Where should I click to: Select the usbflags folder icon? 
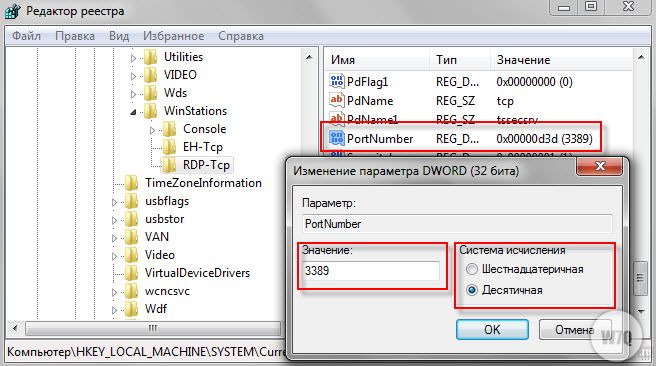132,201
